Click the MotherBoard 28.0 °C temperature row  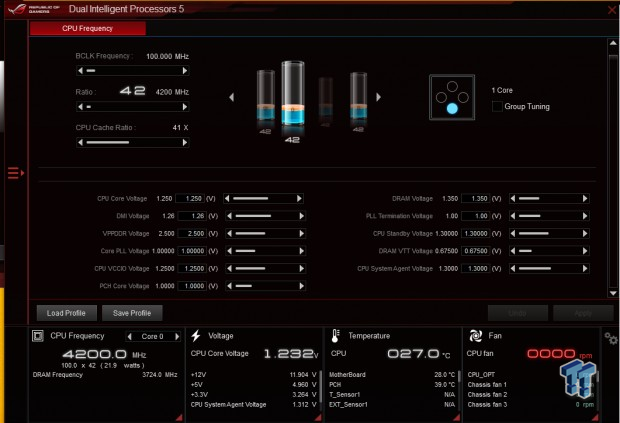coord(392,374)
